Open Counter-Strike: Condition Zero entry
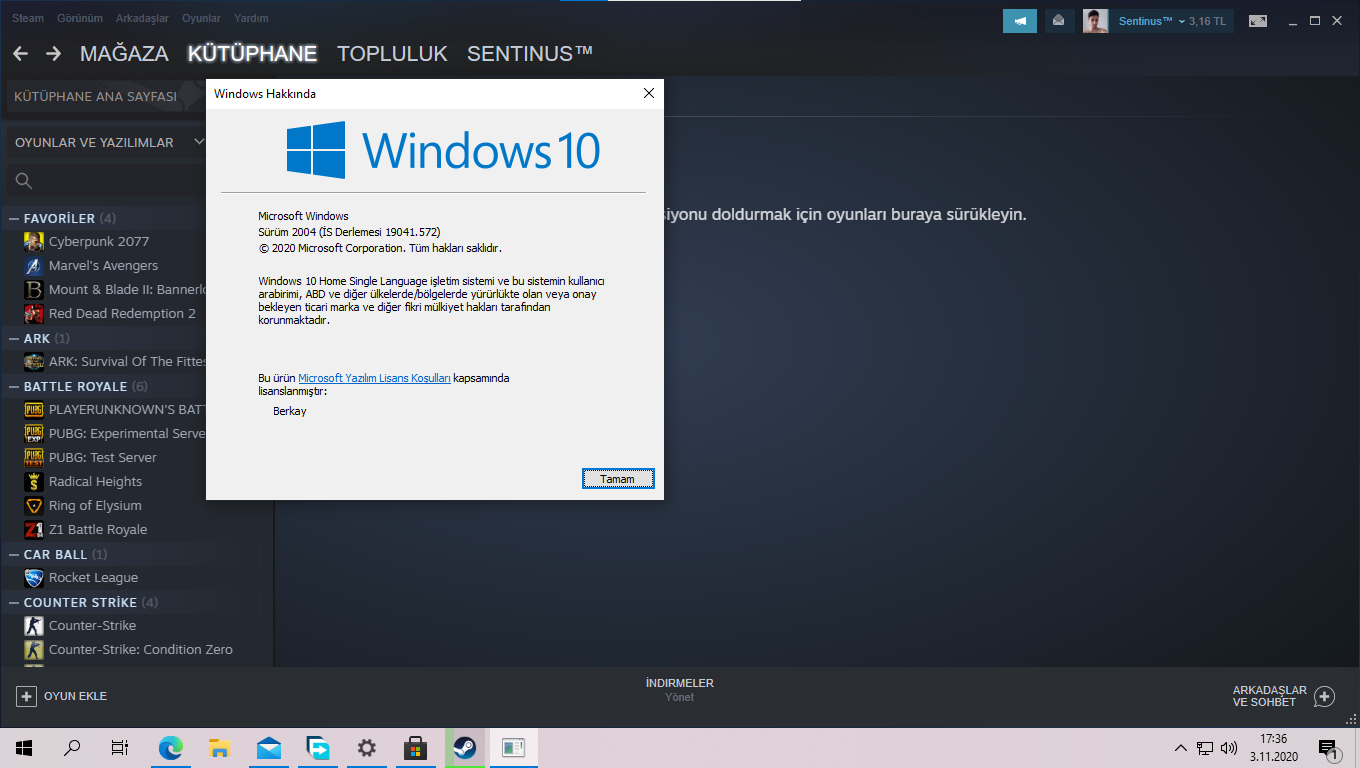1360x768 pixels. tap(141, 650)
